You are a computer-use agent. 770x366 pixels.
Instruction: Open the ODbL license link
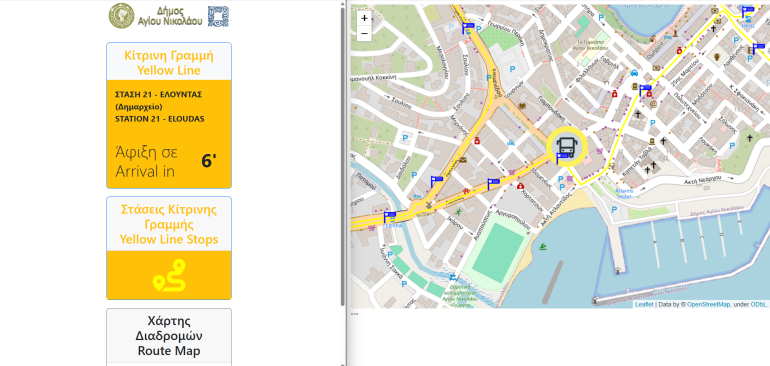coord(758,305)
